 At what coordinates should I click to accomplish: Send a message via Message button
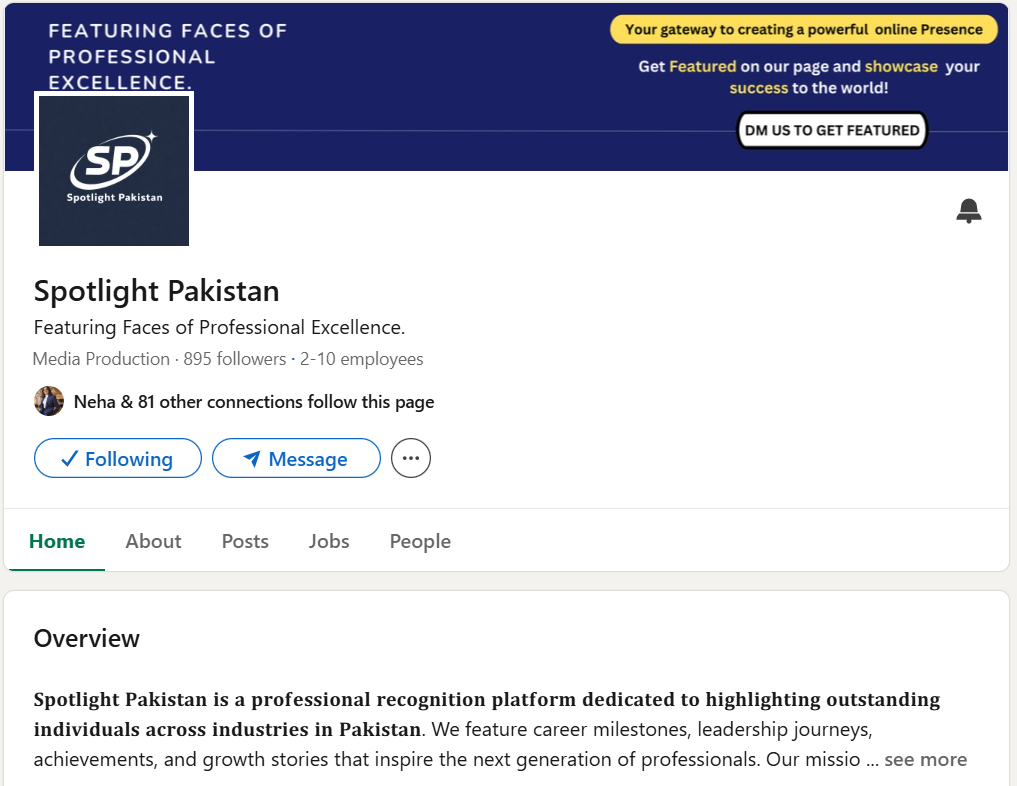point(296,458)
